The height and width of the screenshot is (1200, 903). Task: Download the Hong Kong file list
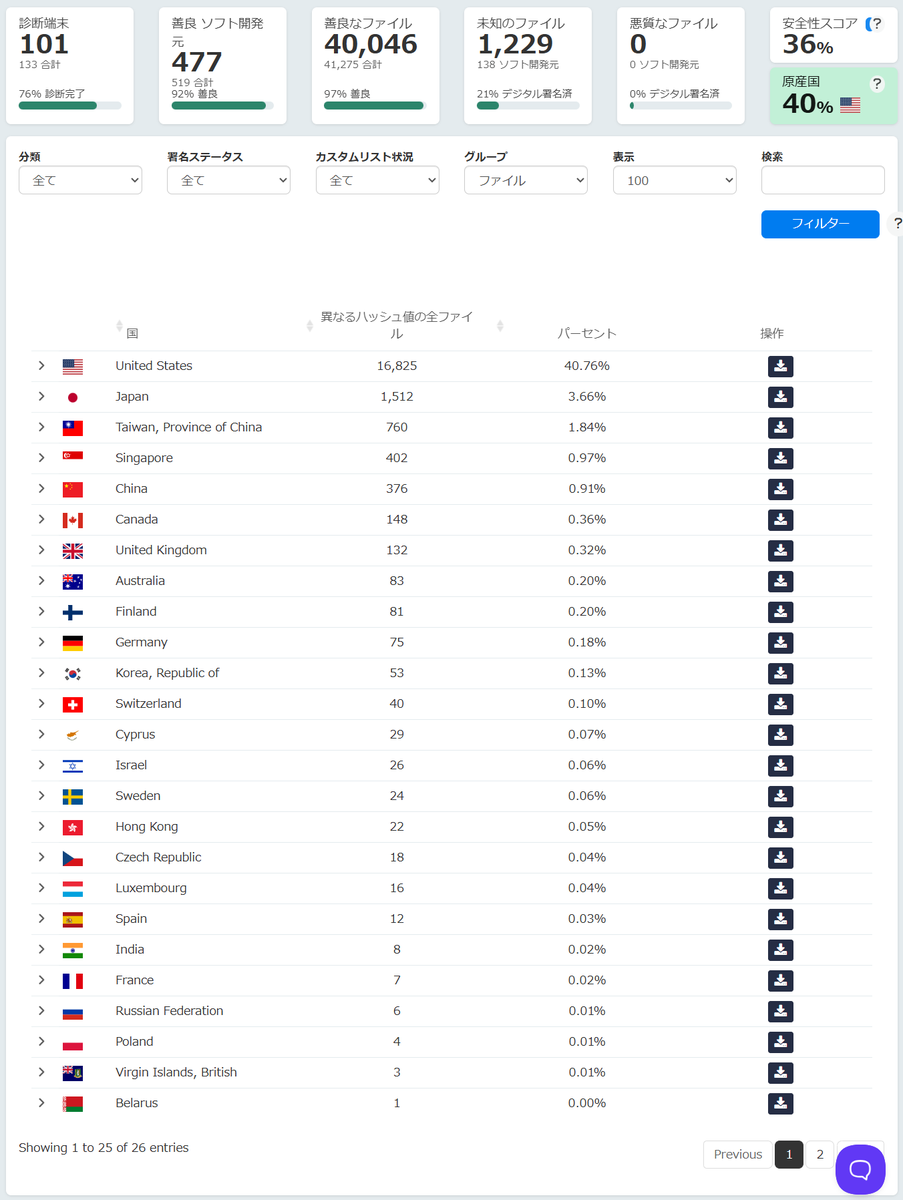pos(780,827)
